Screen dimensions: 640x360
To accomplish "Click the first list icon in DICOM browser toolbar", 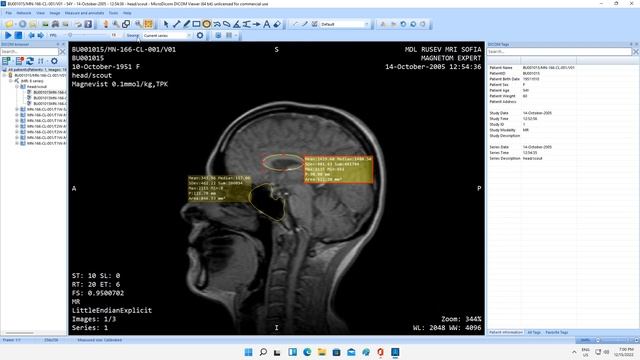I will pos(6,61).
